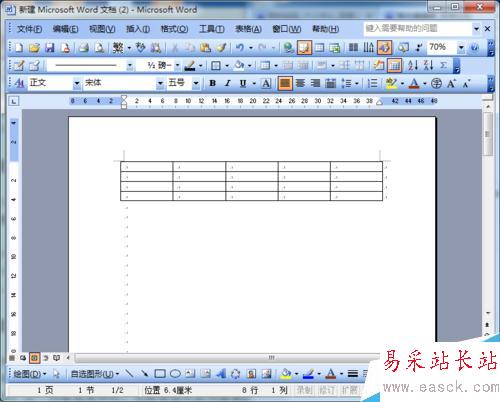Click the Shrink Font icon
This screenshot has width=500, height=402.
tap(467, 83)
